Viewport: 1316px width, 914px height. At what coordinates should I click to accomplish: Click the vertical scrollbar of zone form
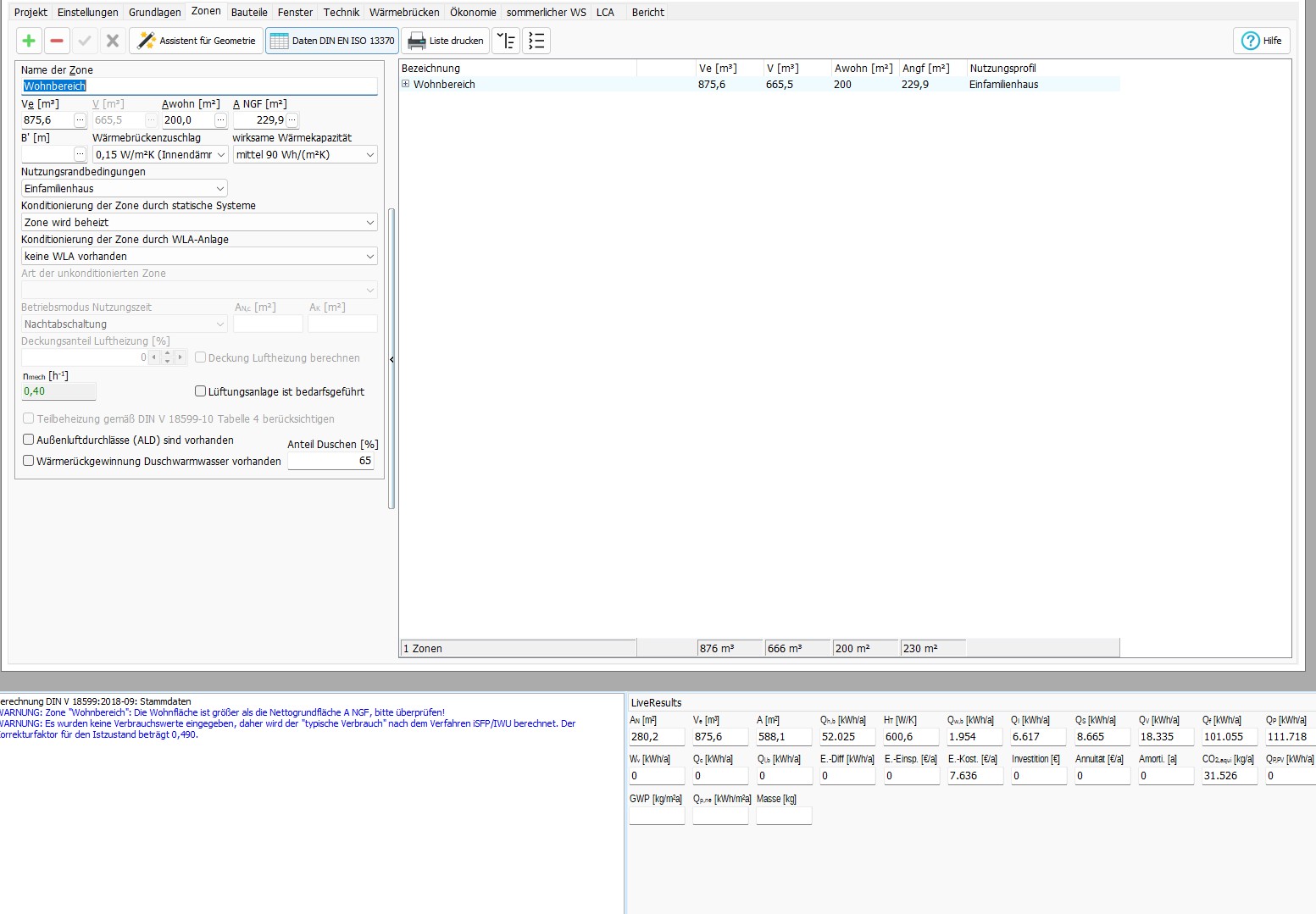coord(391,357)
